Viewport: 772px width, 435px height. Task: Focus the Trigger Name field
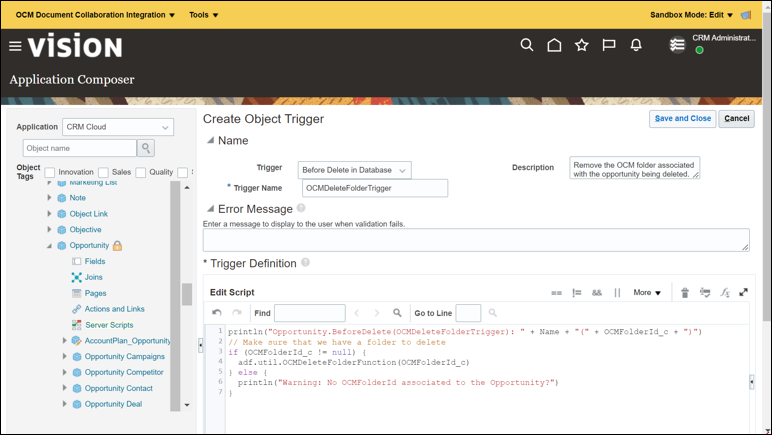(x=375, y=188)
